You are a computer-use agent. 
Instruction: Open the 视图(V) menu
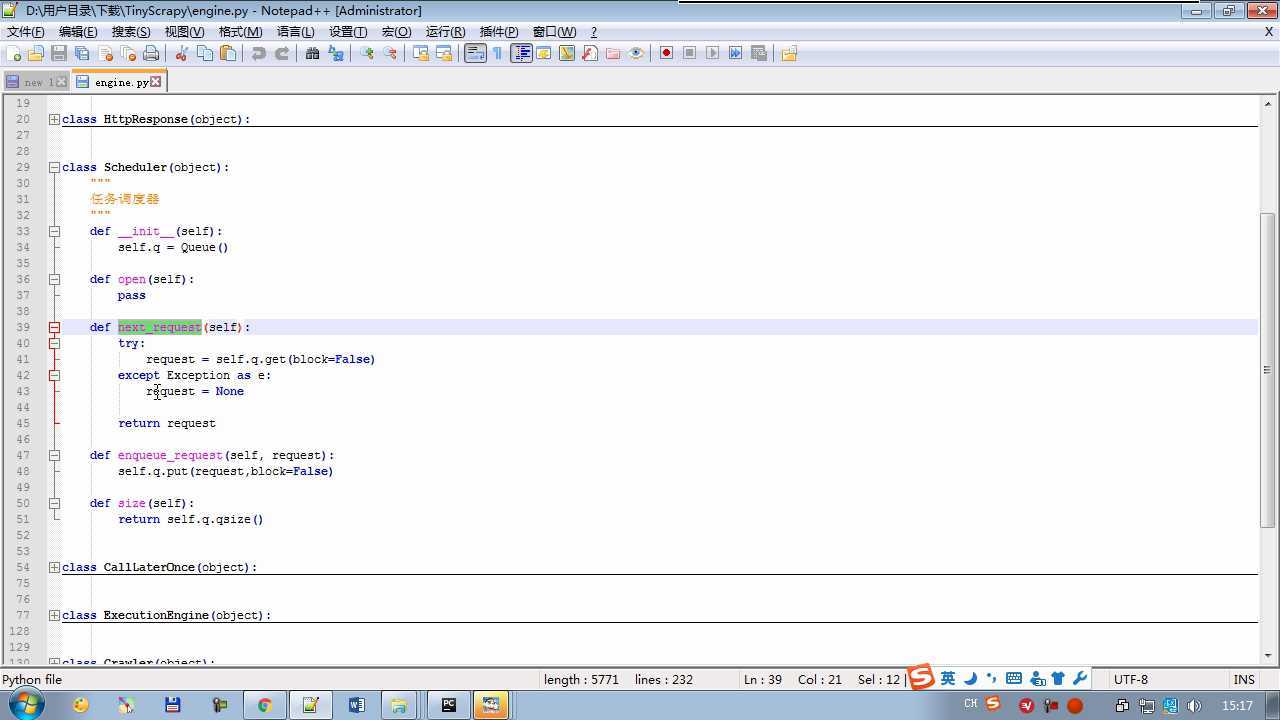184,32
